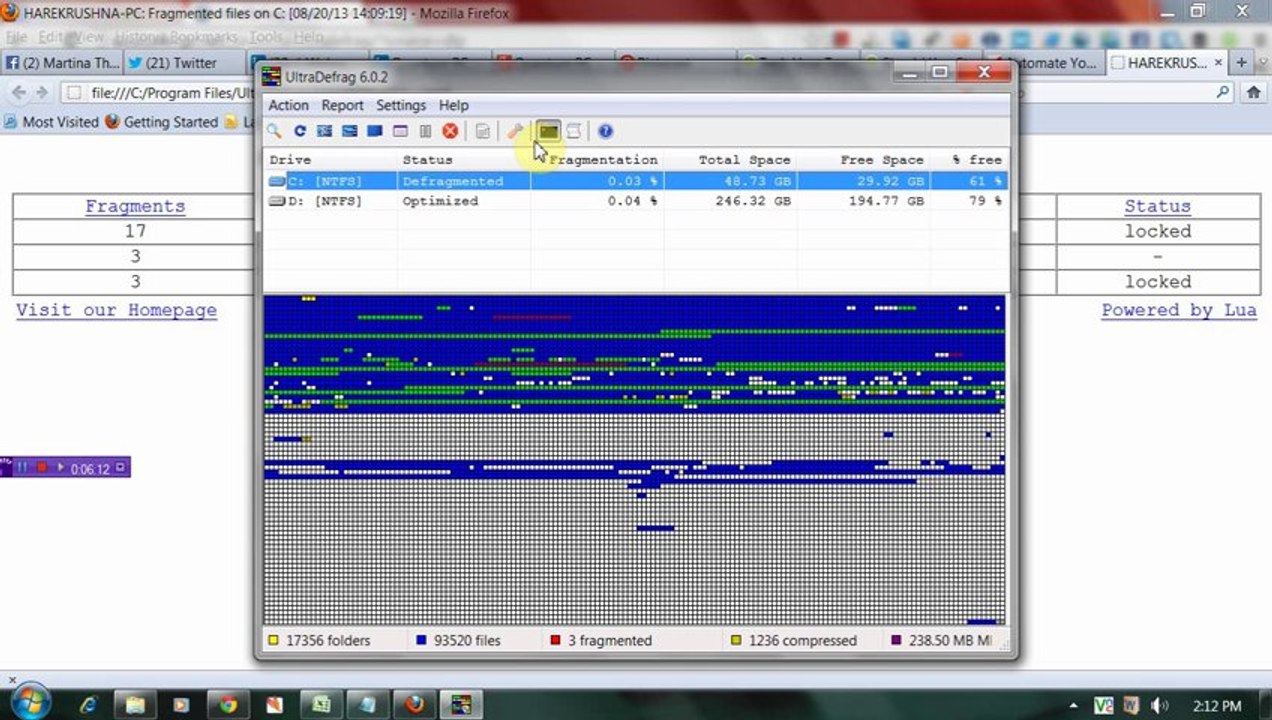This screenshot has height=720, width=1272.
Task: Click the Full optimization toolbar icon
Action: tap(374, 131)
